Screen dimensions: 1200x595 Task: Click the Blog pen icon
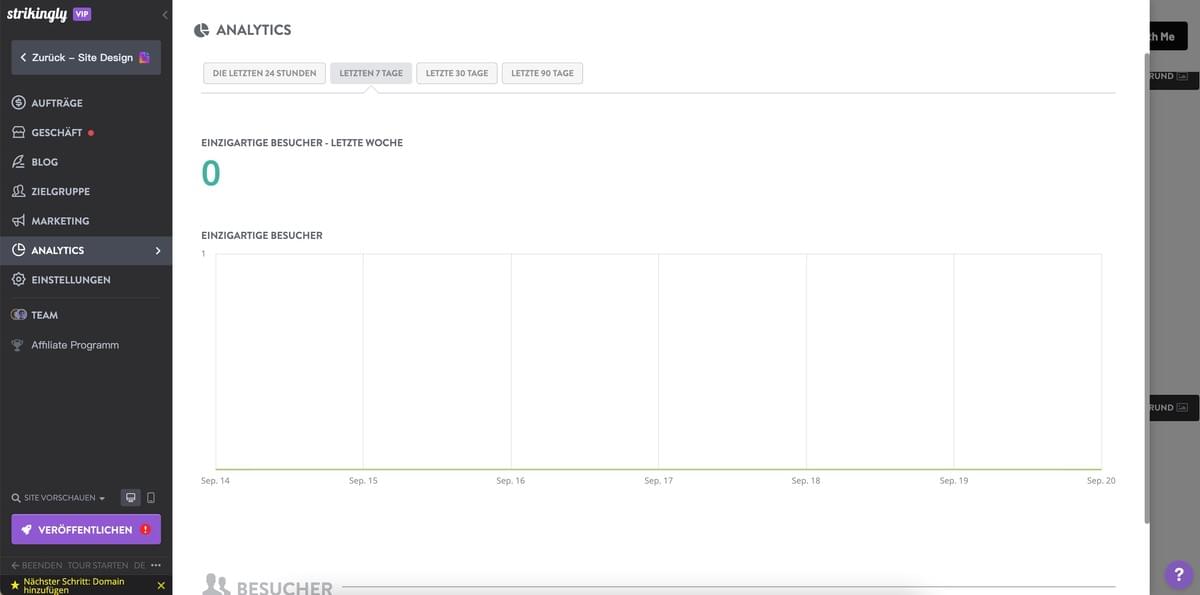(18, 162)
